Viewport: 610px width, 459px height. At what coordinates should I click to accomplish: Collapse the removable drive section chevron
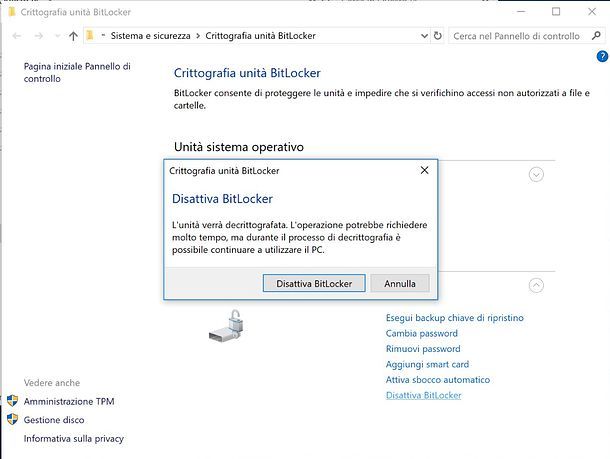[x=536, y=286]
